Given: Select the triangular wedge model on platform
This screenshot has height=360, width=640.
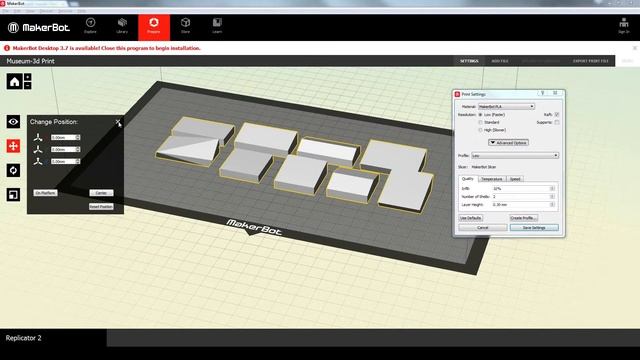Looking at the screenshot, I should [x=187, y=150].
